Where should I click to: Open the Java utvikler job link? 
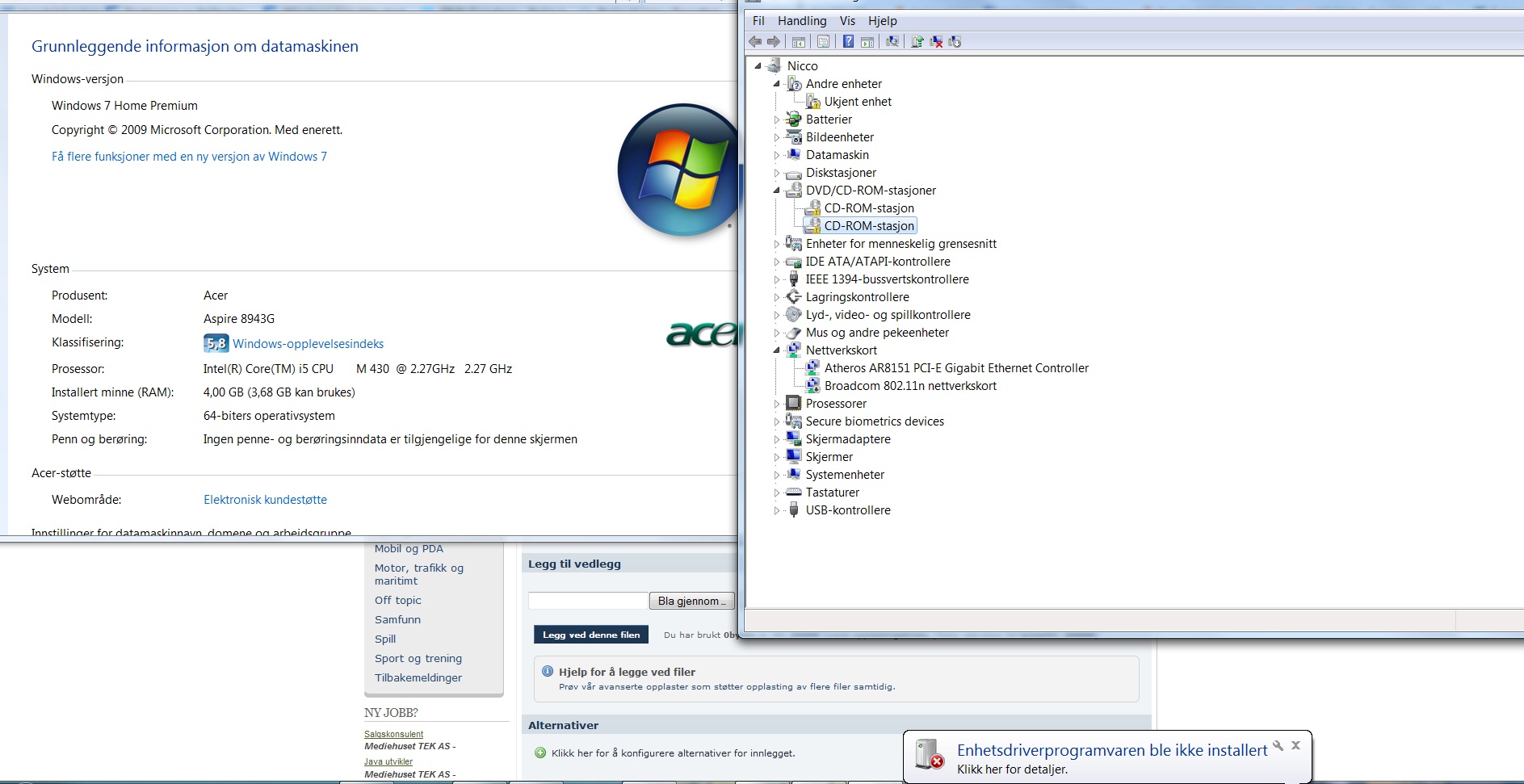pyautogui.click(x=388, y=761)
